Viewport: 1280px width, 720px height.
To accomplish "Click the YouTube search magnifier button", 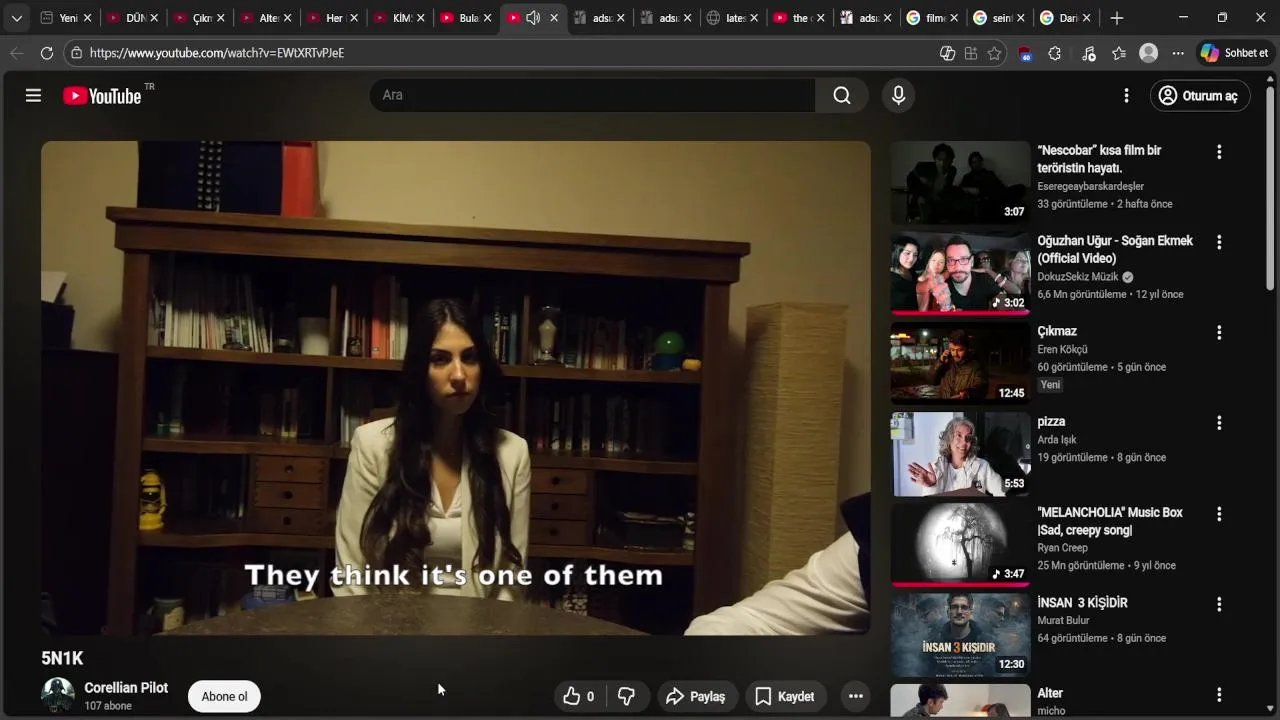I will pos(842,95).
